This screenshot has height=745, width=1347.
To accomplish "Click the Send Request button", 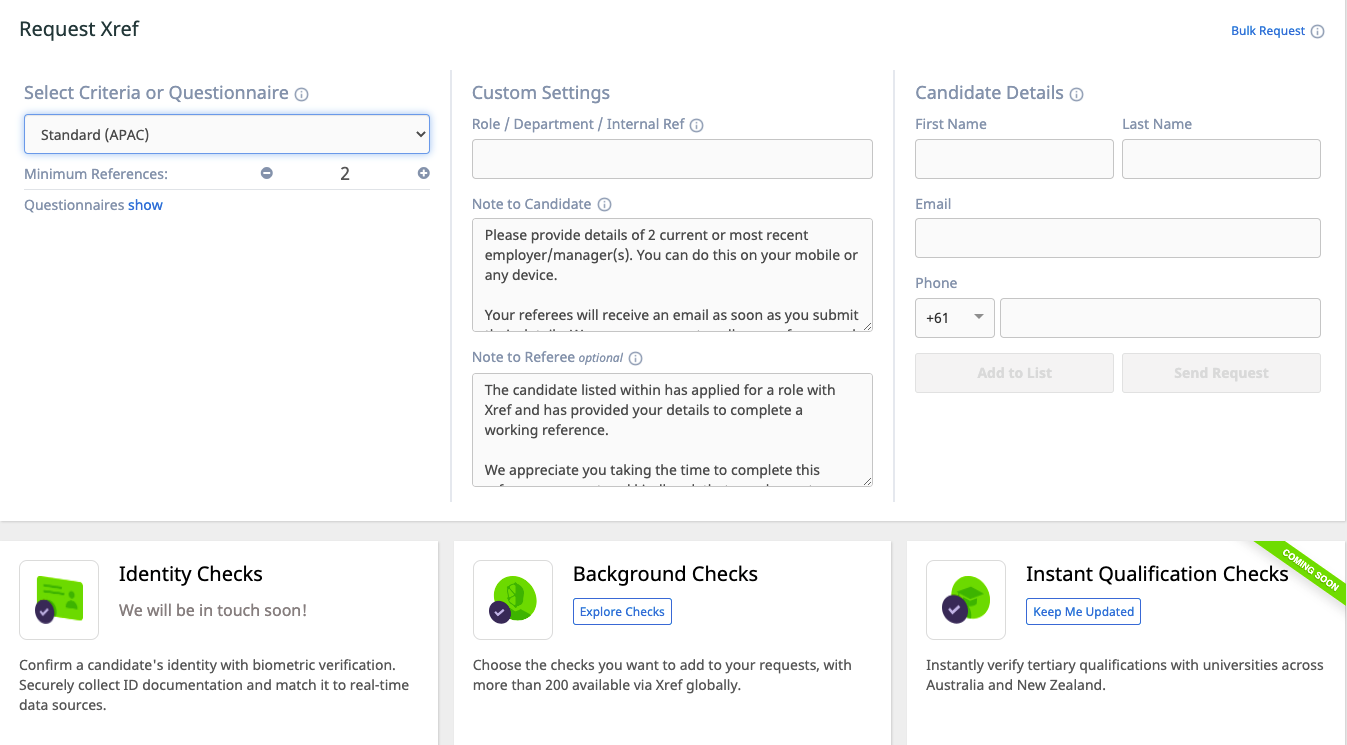I will pyautogui.click(x=1221, y=373).
